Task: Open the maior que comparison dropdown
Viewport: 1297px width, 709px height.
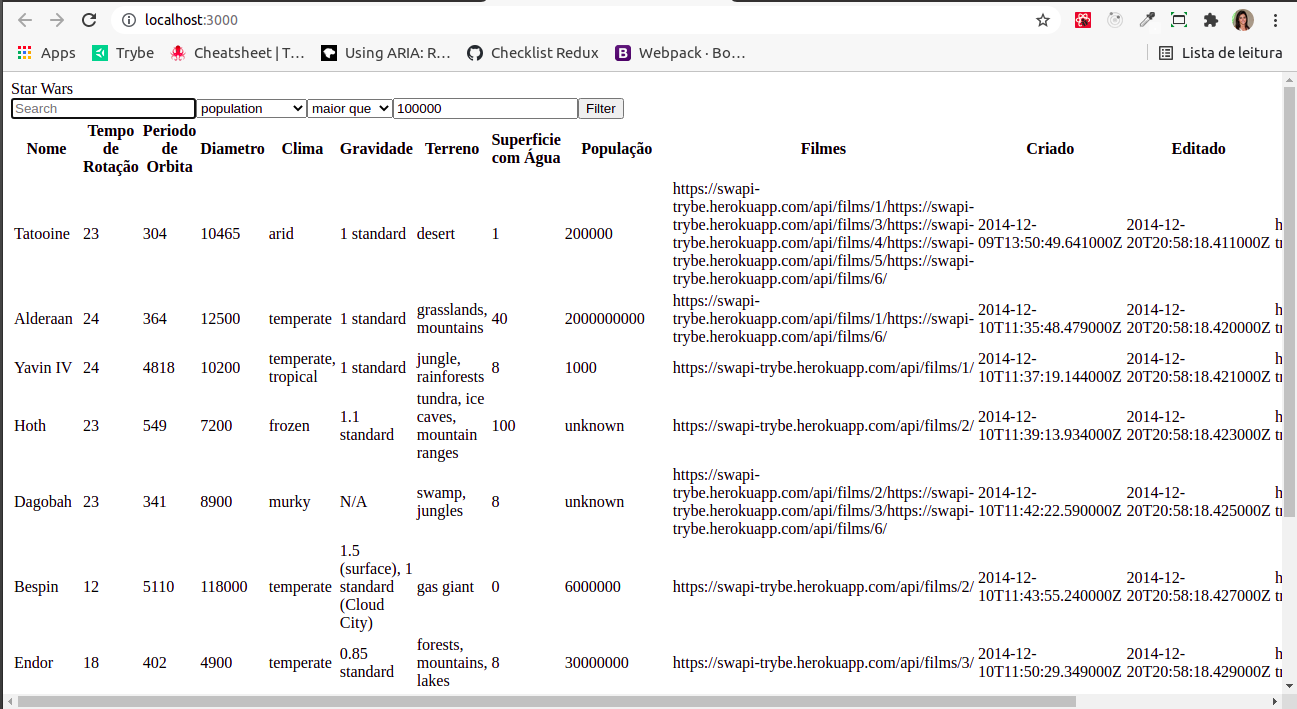Action: point(350,108)
